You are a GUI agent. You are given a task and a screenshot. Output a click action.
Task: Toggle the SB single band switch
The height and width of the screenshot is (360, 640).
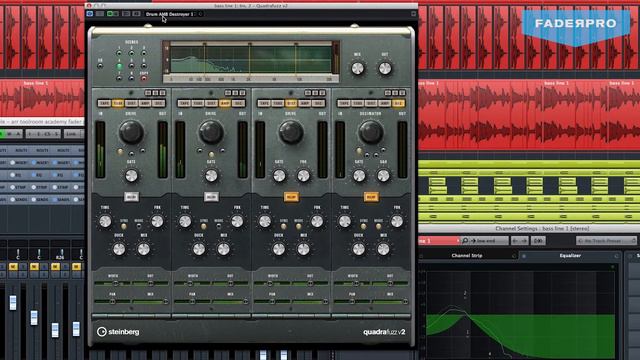point(100,66)
